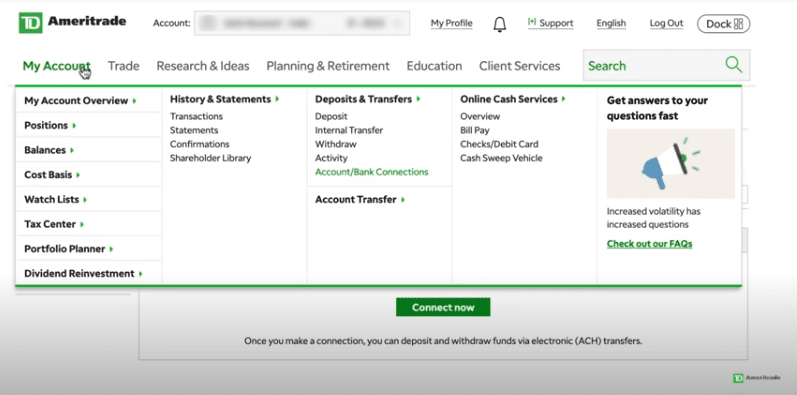Open Balances from the menu
The width and height of the screenshot is (797, 395).
click(x=49, y=150)
